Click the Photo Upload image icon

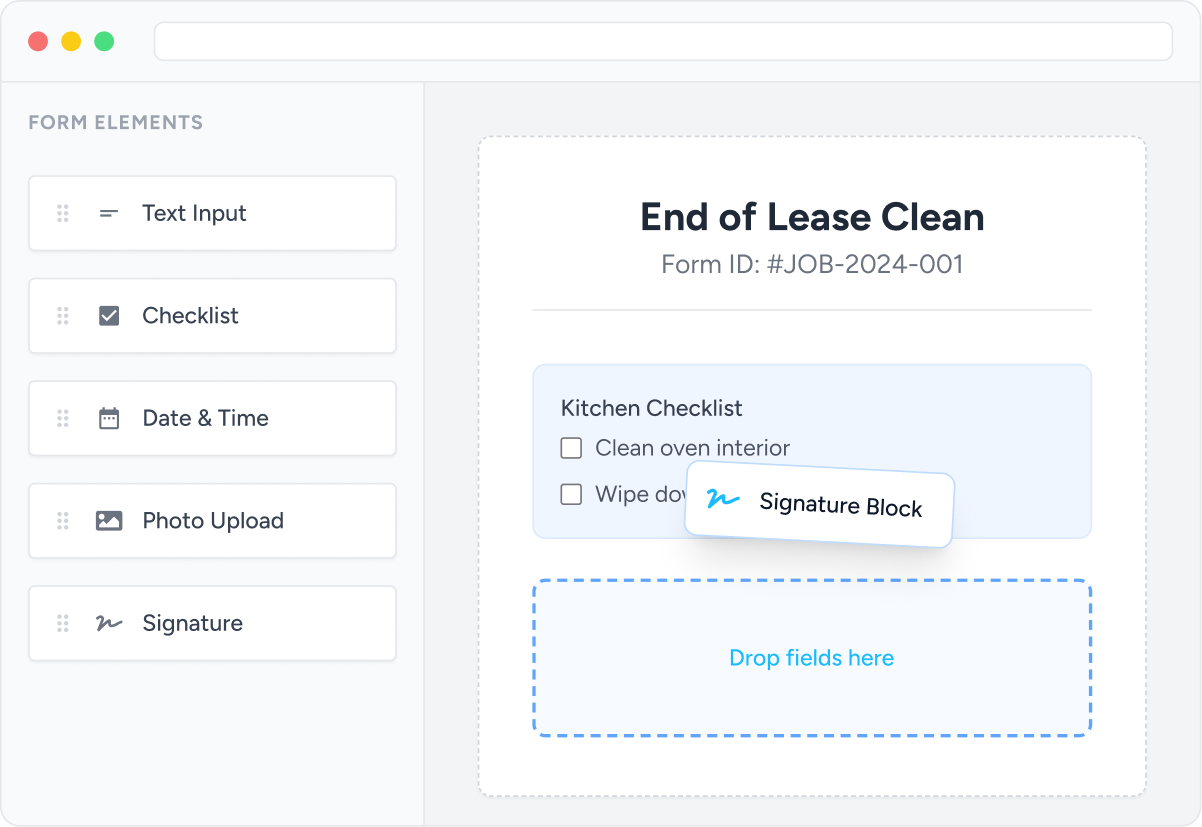tap(109, 521)
